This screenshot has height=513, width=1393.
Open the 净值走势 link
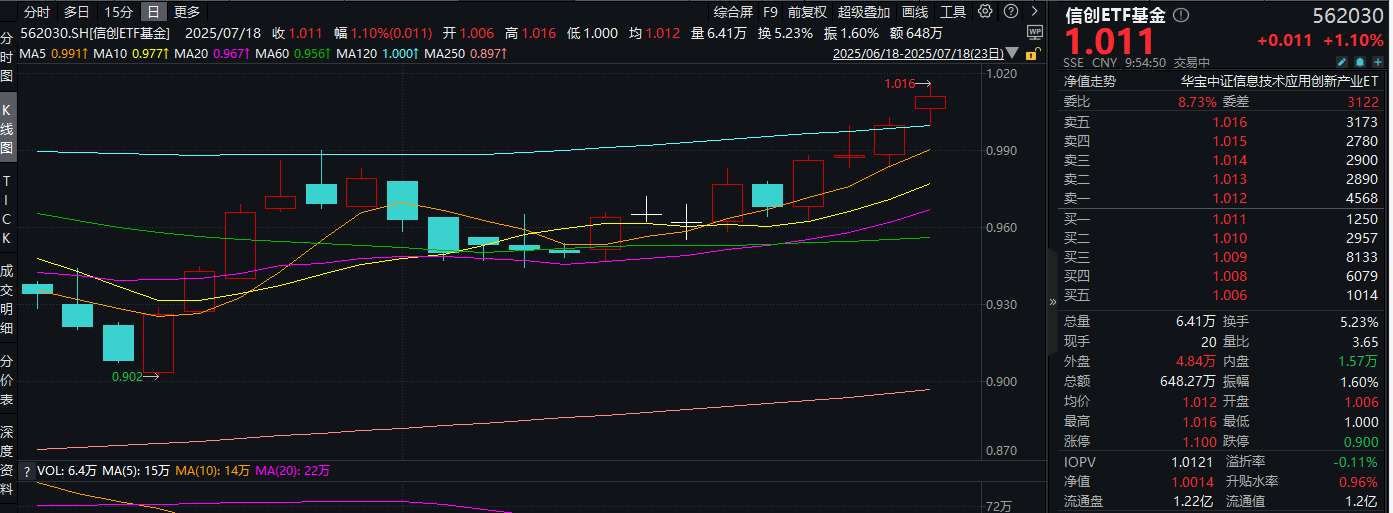pyautogui.click(x=1089, y=82)
